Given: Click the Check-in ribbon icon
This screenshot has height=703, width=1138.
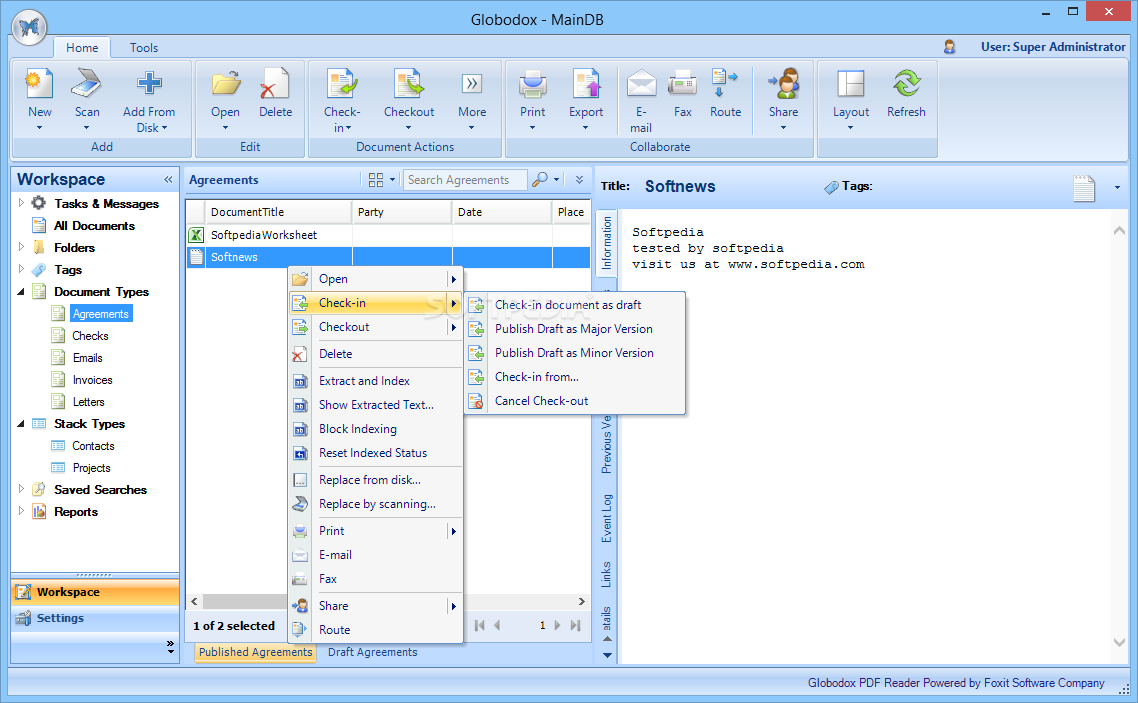Looking at the screenshot, I should click(x=341, y=84).
